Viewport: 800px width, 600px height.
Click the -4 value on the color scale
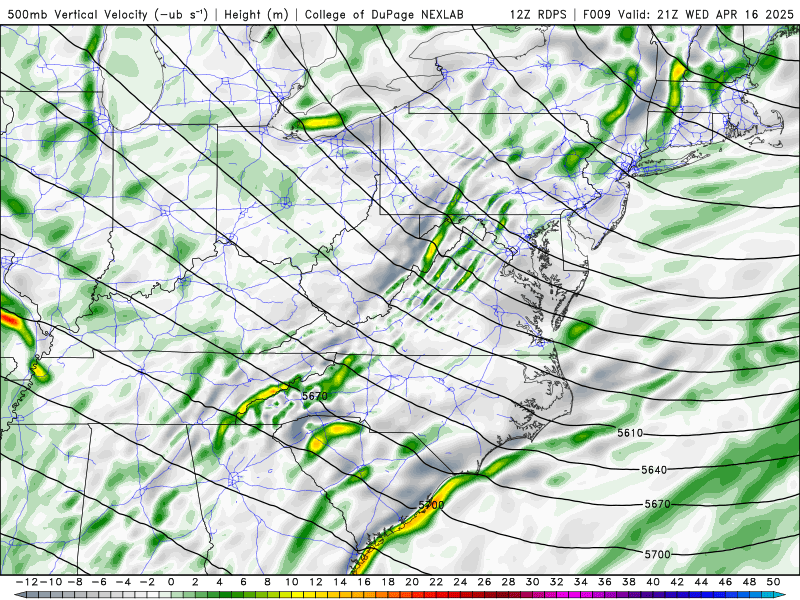tap(122, 582)
